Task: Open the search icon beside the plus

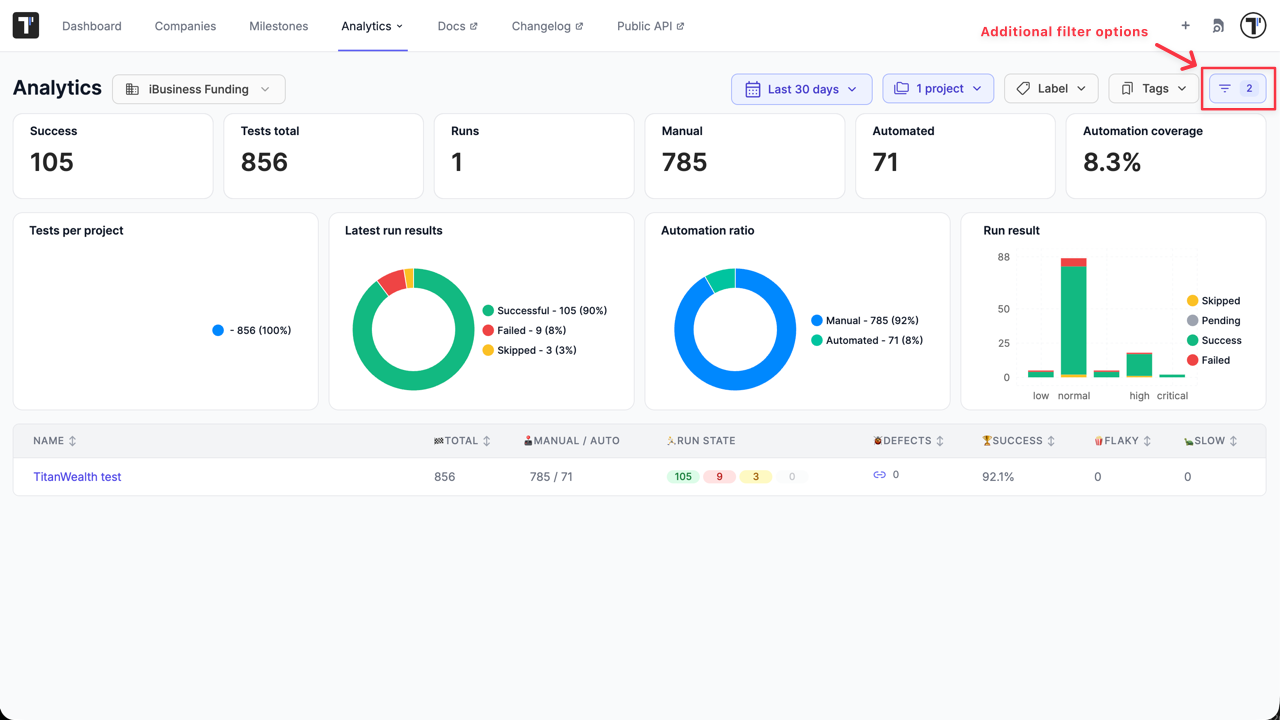Action: pyautogui.click(x=1218, y=26)
